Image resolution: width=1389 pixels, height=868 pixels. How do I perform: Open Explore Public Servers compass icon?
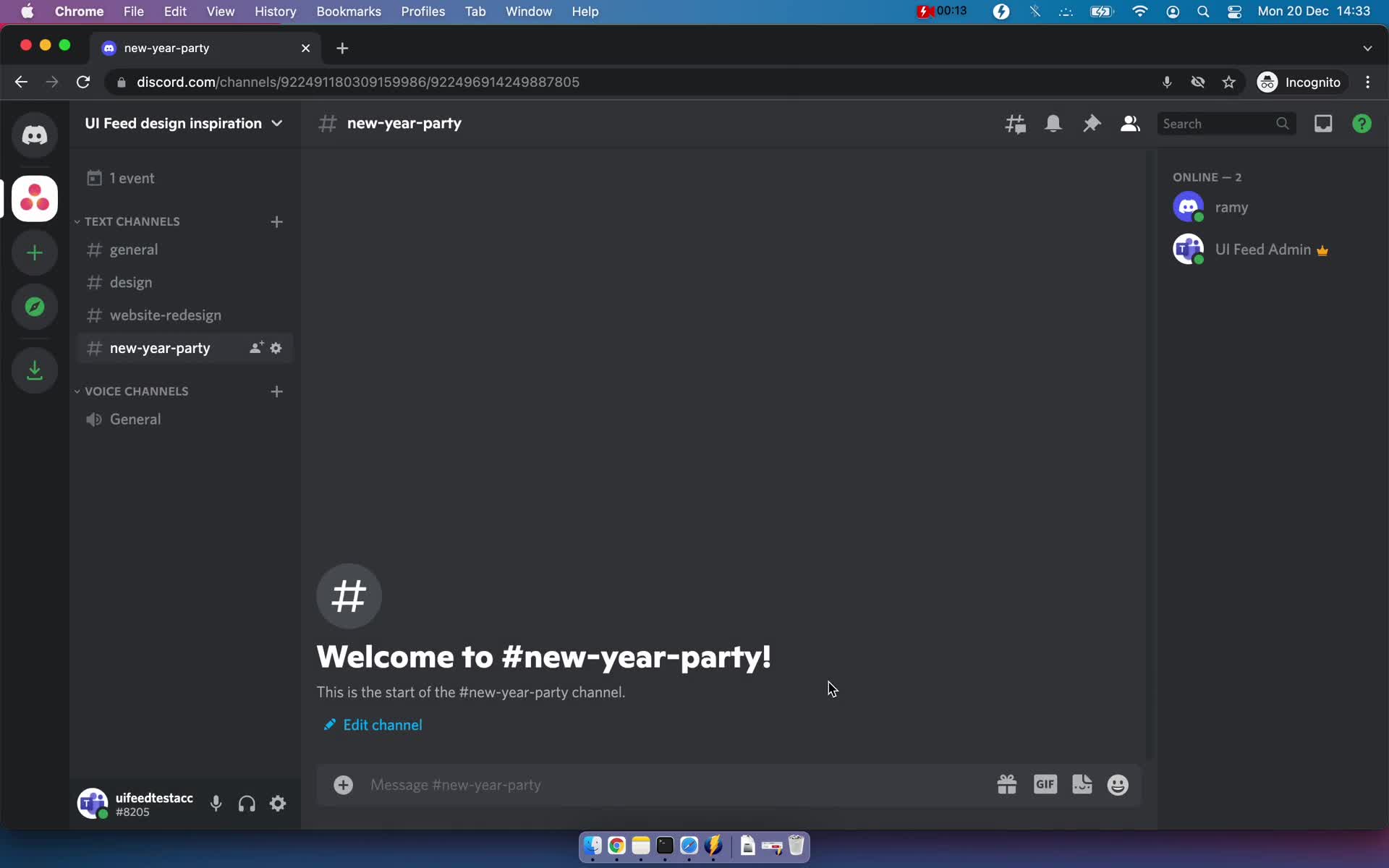point(34,307)
